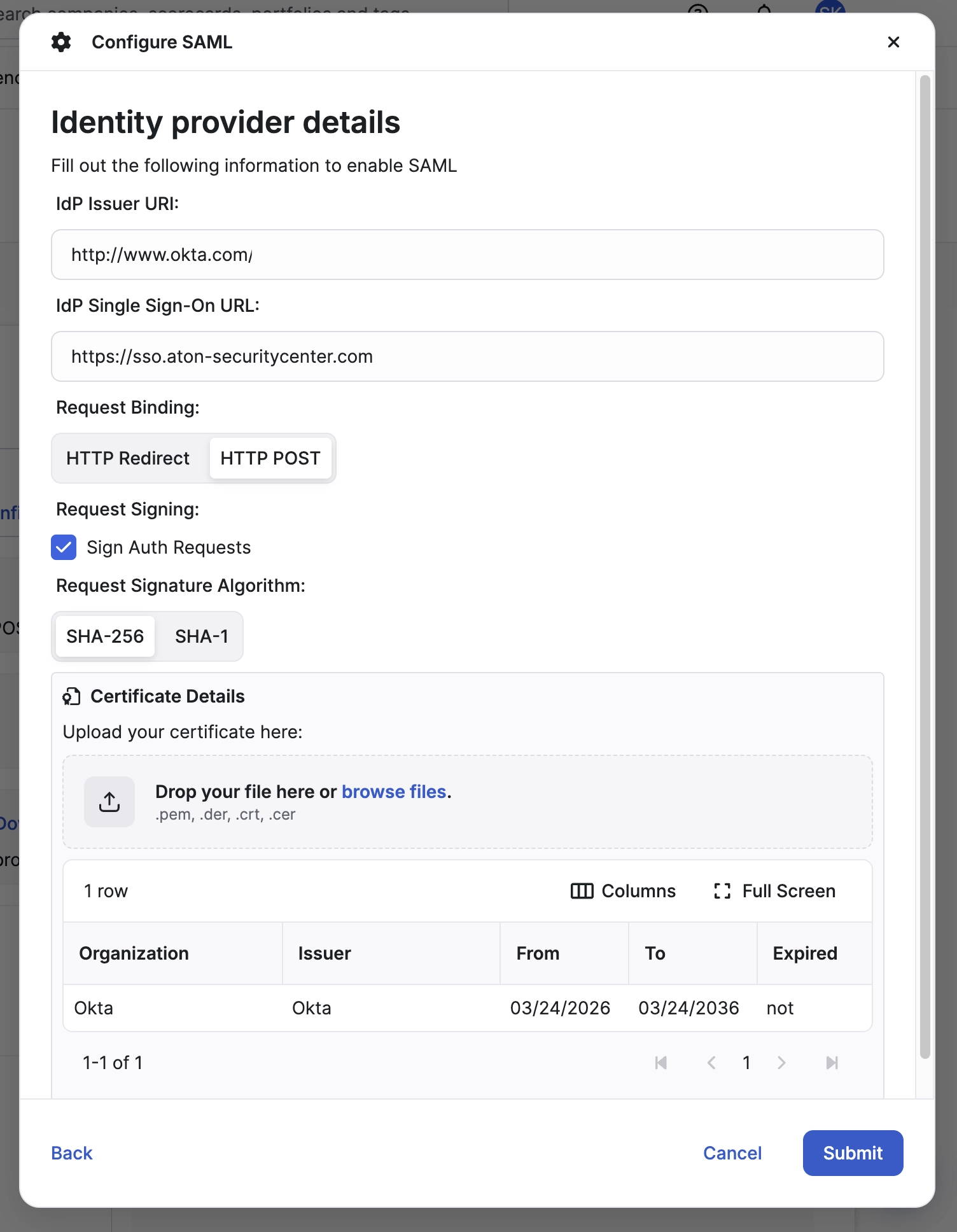
Task: Click the Certificate Details icon
Action: [x=71, y=697]
